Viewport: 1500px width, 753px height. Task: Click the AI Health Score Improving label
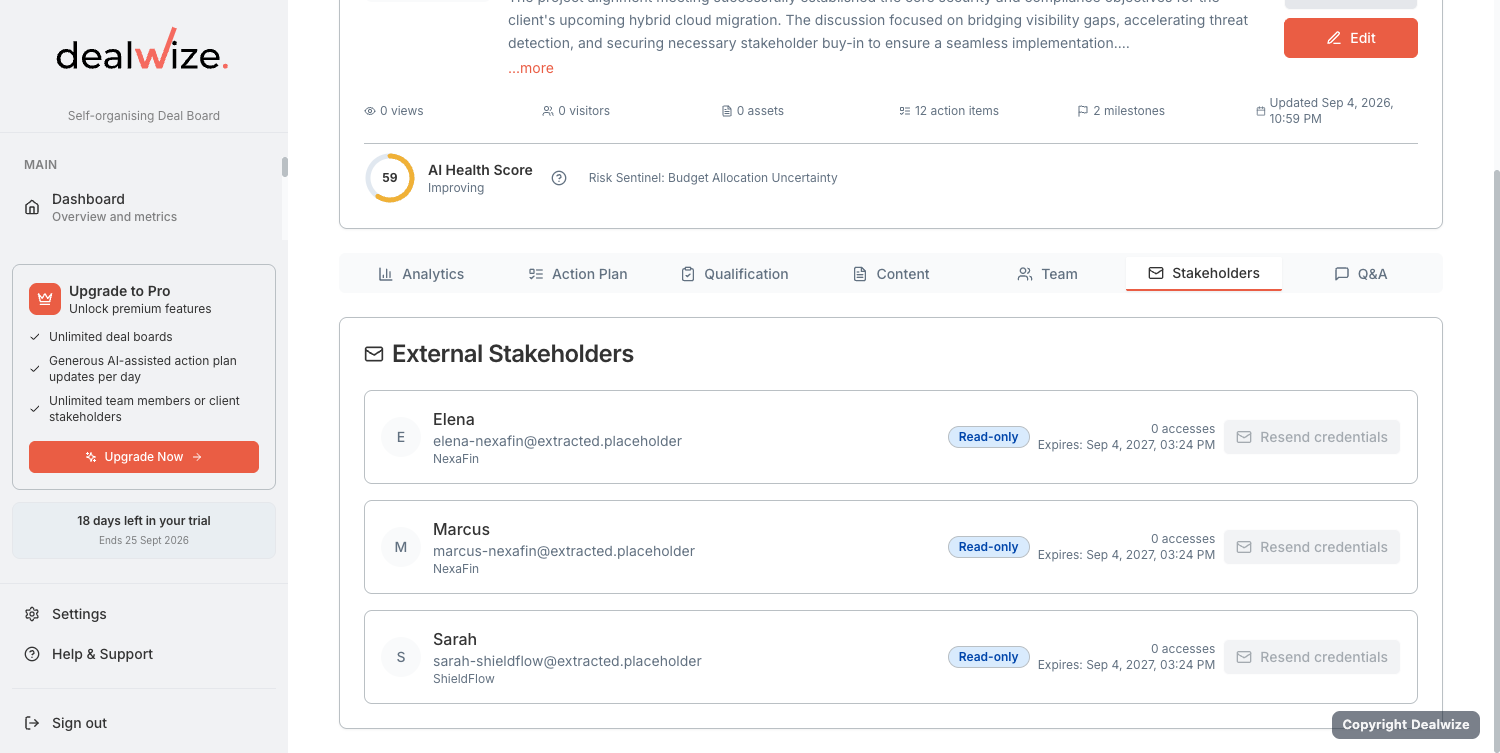(x=456, y=188)
